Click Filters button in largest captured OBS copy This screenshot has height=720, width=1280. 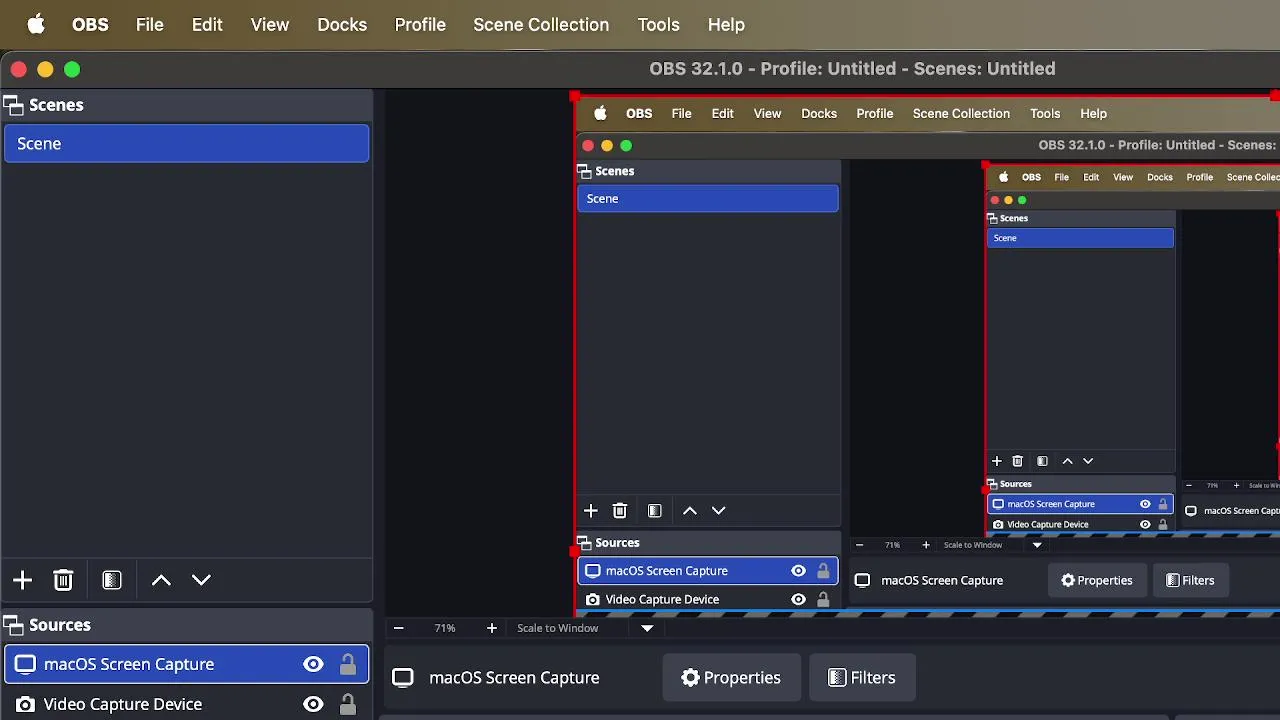1190,581
